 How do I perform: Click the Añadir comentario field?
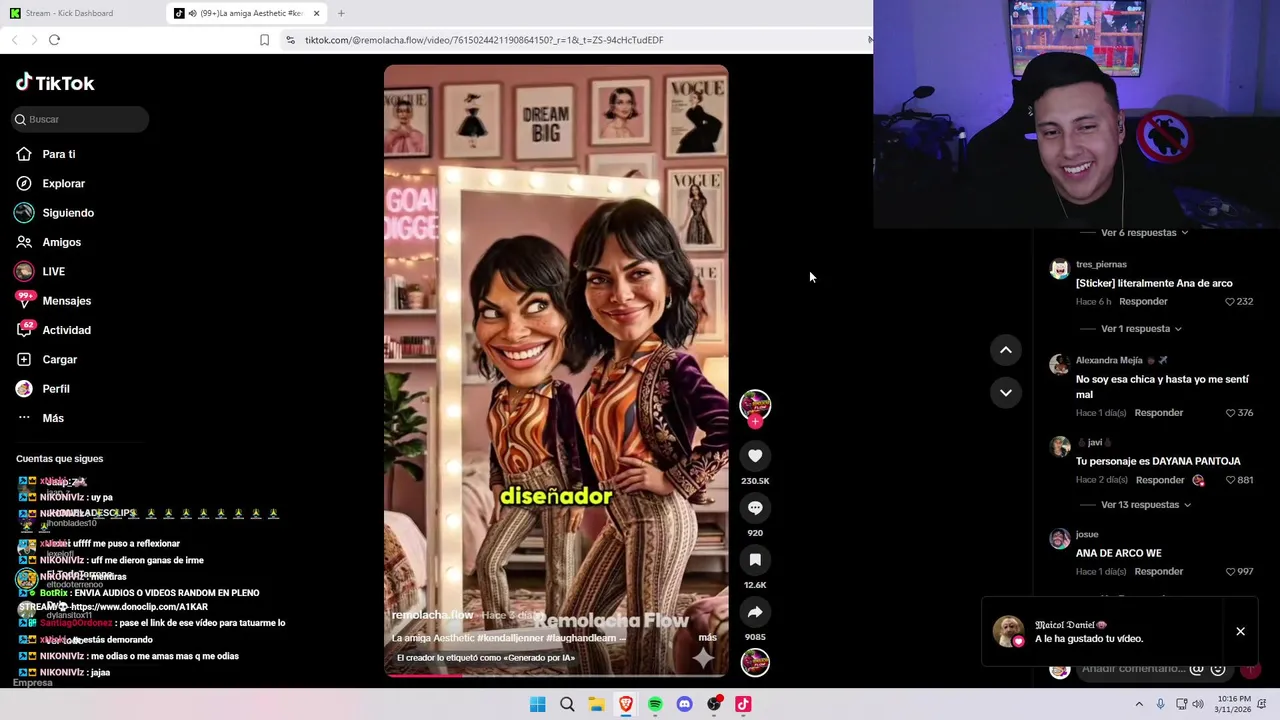point(1133,668)
